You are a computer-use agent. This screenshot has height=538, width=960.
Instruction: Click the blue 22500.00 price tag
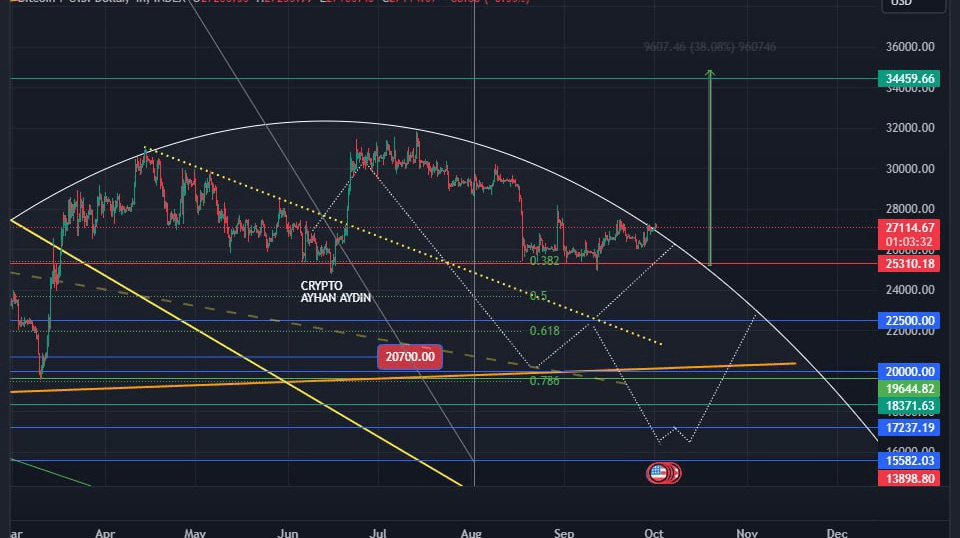pyautogui.click(x=909, y=321)
